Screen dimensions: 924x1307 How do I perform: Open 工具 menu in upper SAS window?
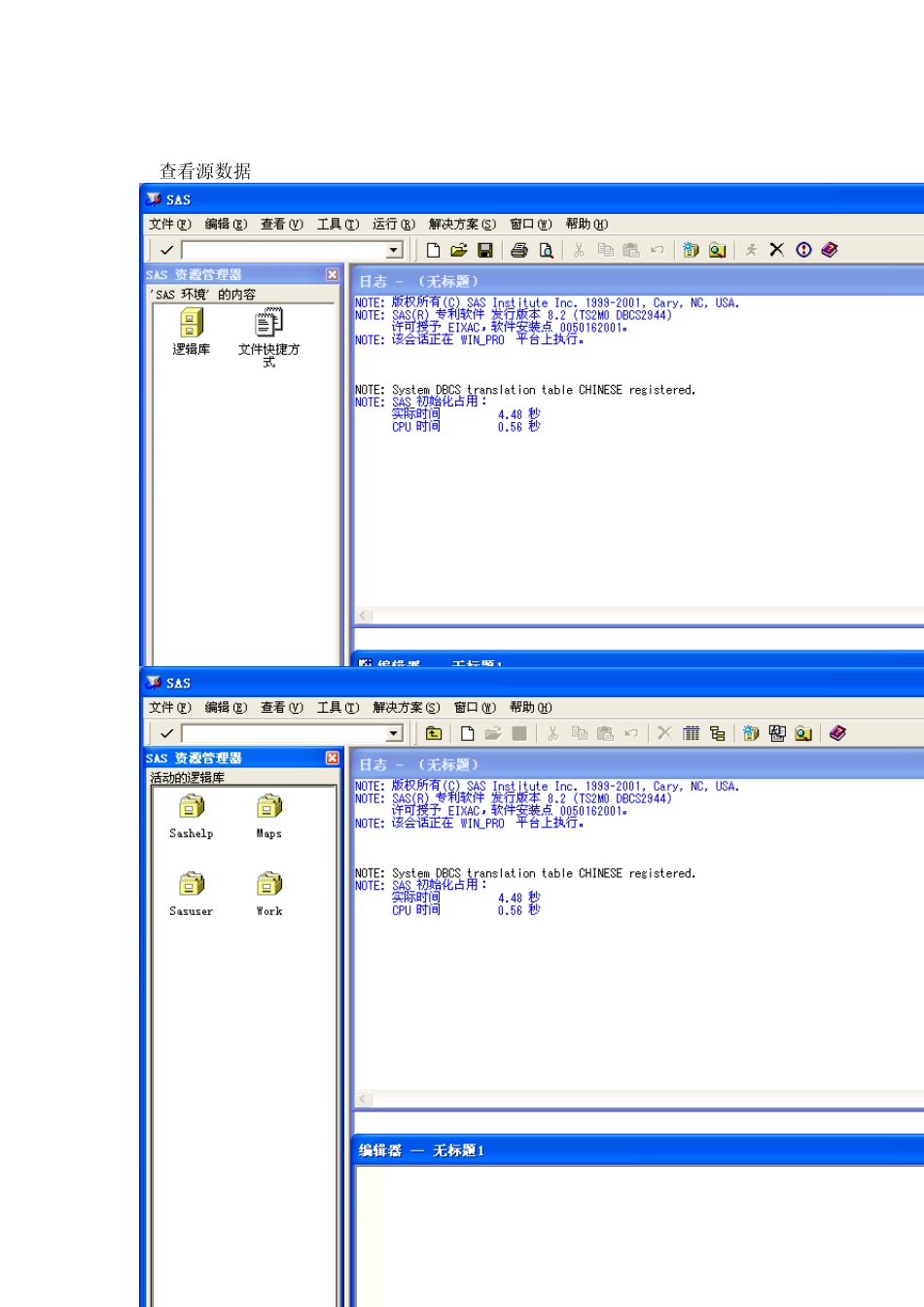338,225
